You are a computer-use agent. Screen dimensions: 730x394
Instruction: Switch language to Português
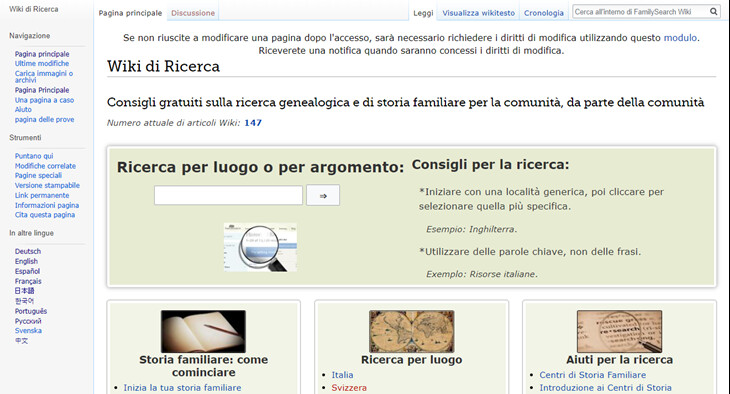(31, 311)
